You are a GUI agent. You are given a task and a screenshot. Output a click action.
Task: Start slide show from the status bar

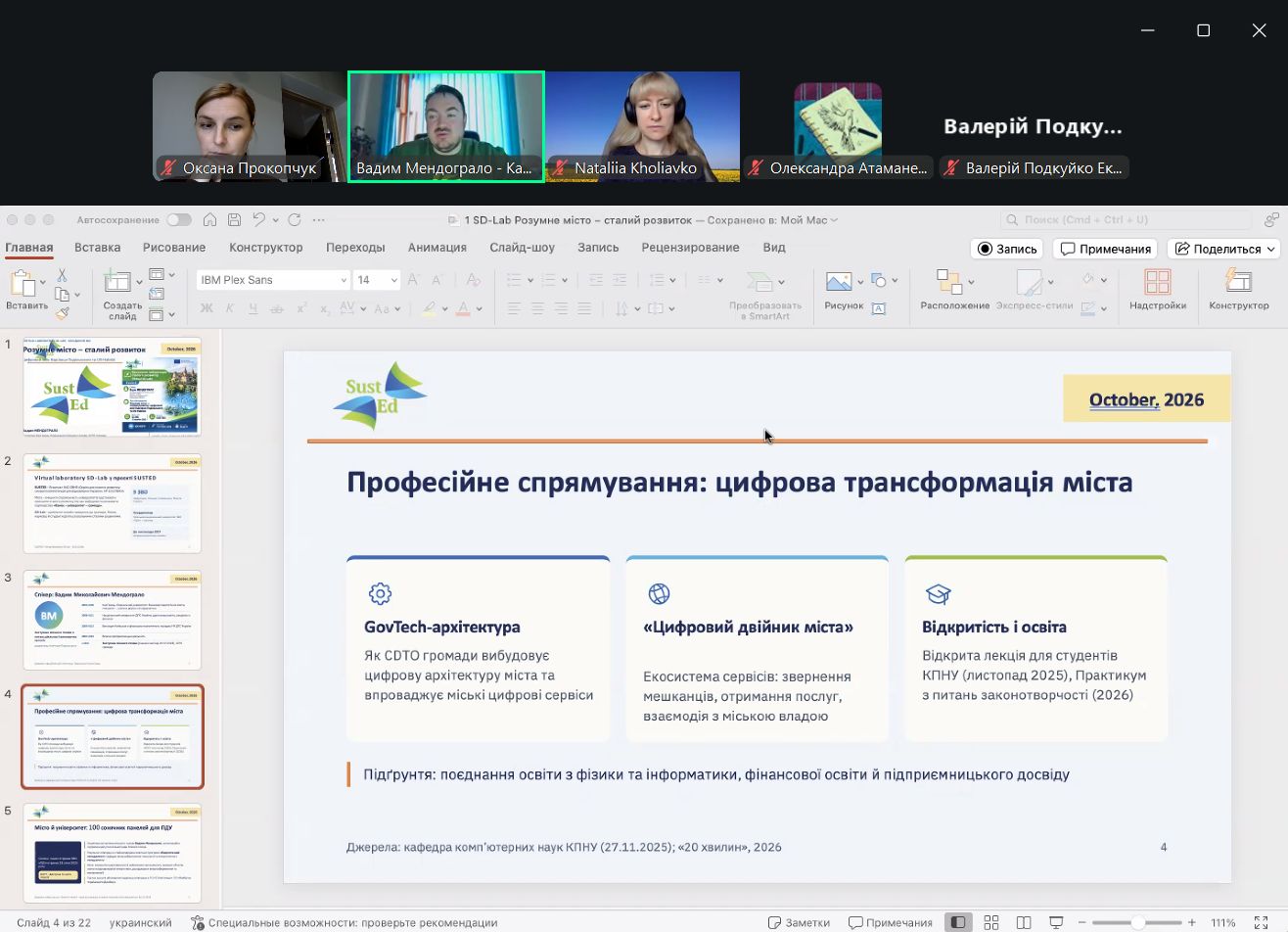[1056, 922]
